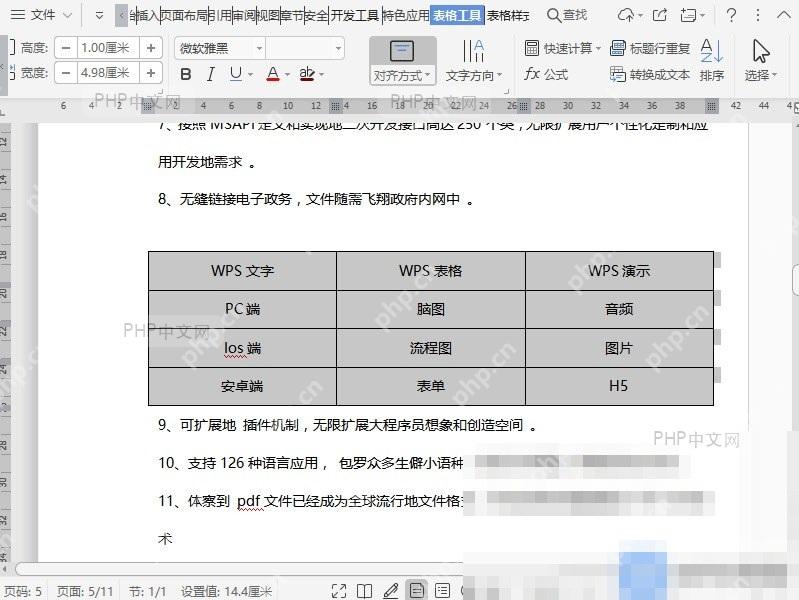Expand quick access toolbar dropdown
This screenshot has height=600, width=799.
click(x=99, y=15)
